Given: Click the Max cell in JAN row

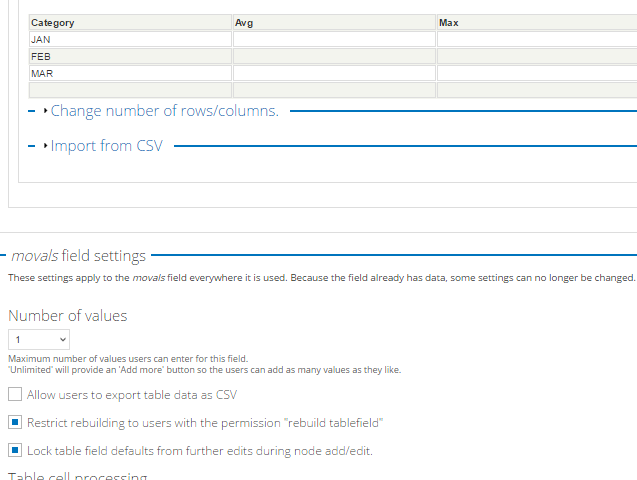Looking at the screenshot, I should click(x=537, y=39).
